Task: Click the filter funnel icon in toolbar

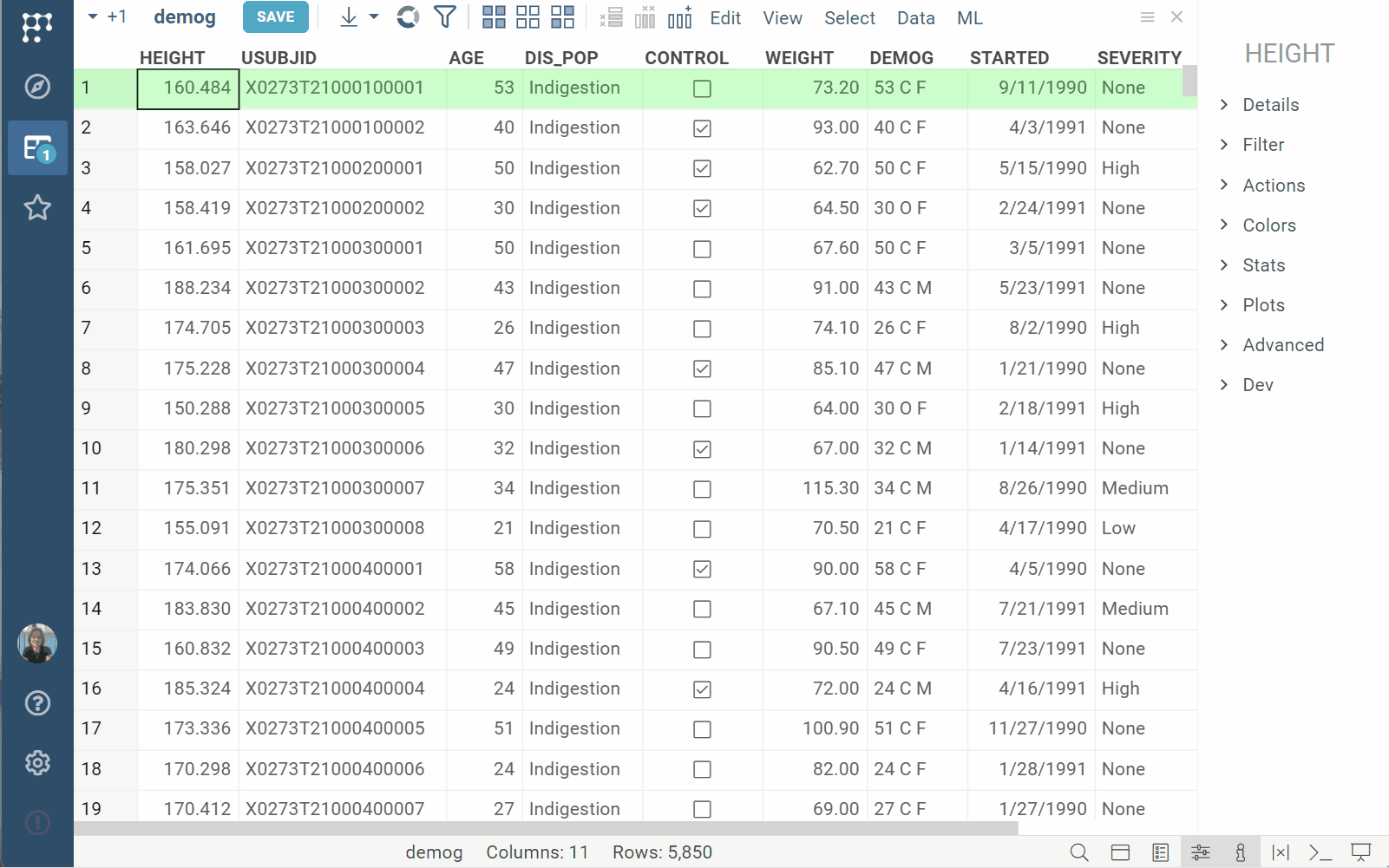Action: pyautogui.click(x=445, y=17)
